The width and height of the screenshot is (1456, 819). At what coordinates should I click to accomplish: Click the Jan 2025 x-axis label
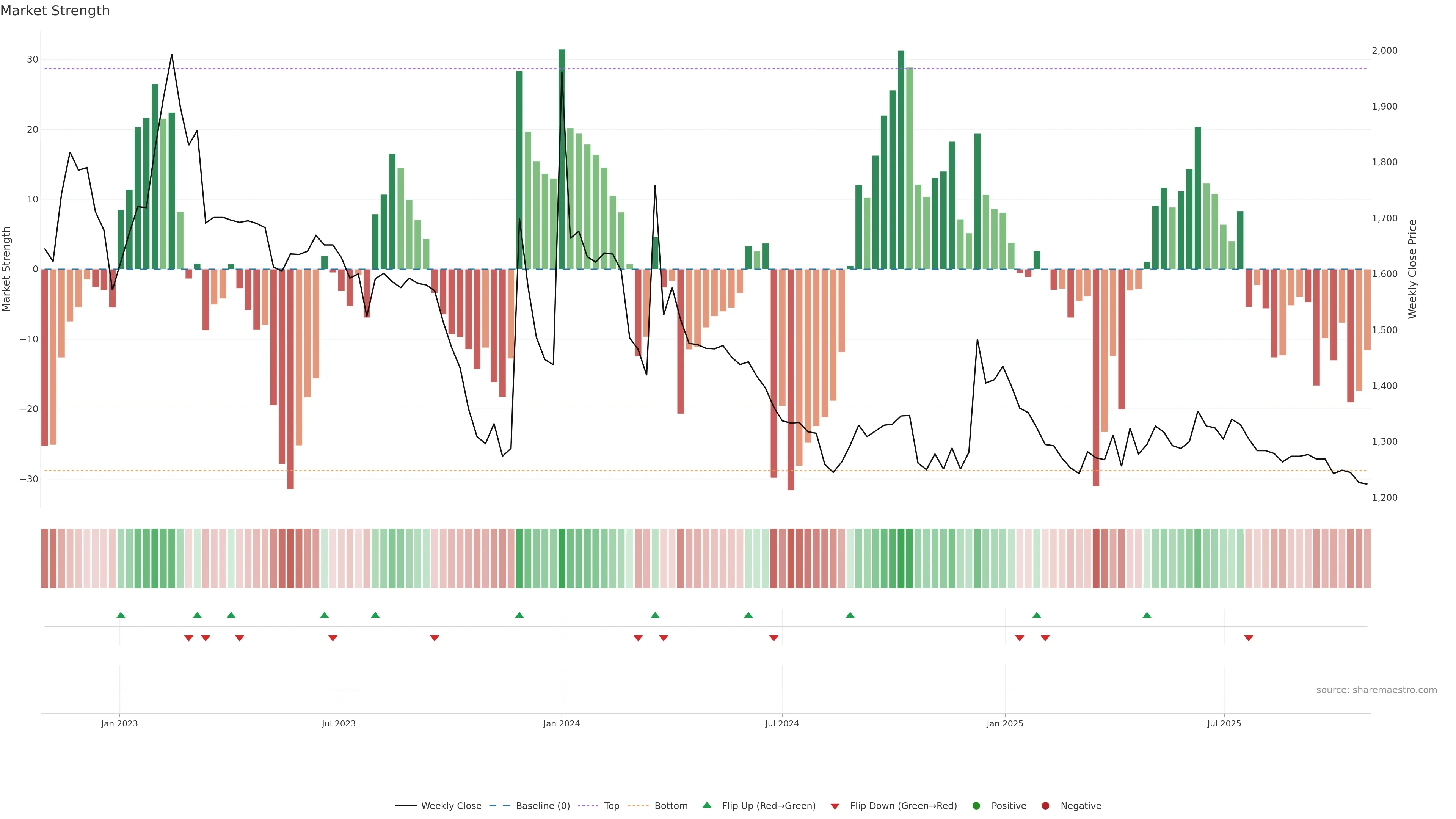[x=1004, y=723]
